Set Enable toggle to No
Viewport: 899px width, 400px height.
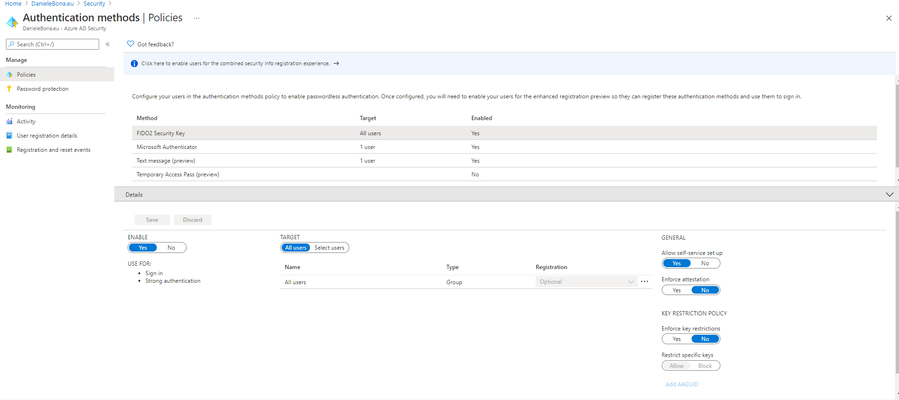pos(171,248)
